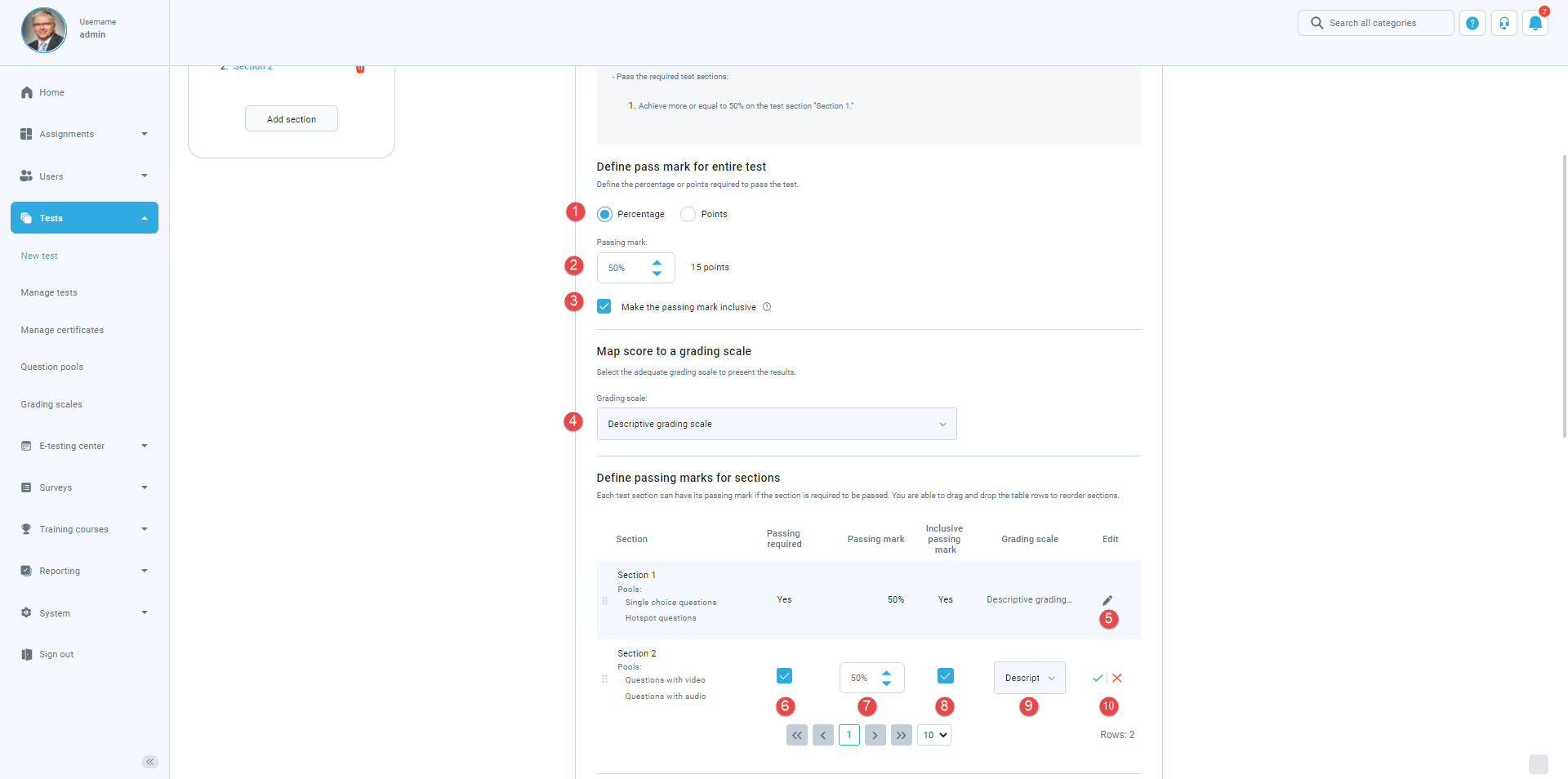The height and width of the screenshot is (779, 1568).
Task: Confirm Section 2 edits with green checkmark
Action: coord(1097,678)
